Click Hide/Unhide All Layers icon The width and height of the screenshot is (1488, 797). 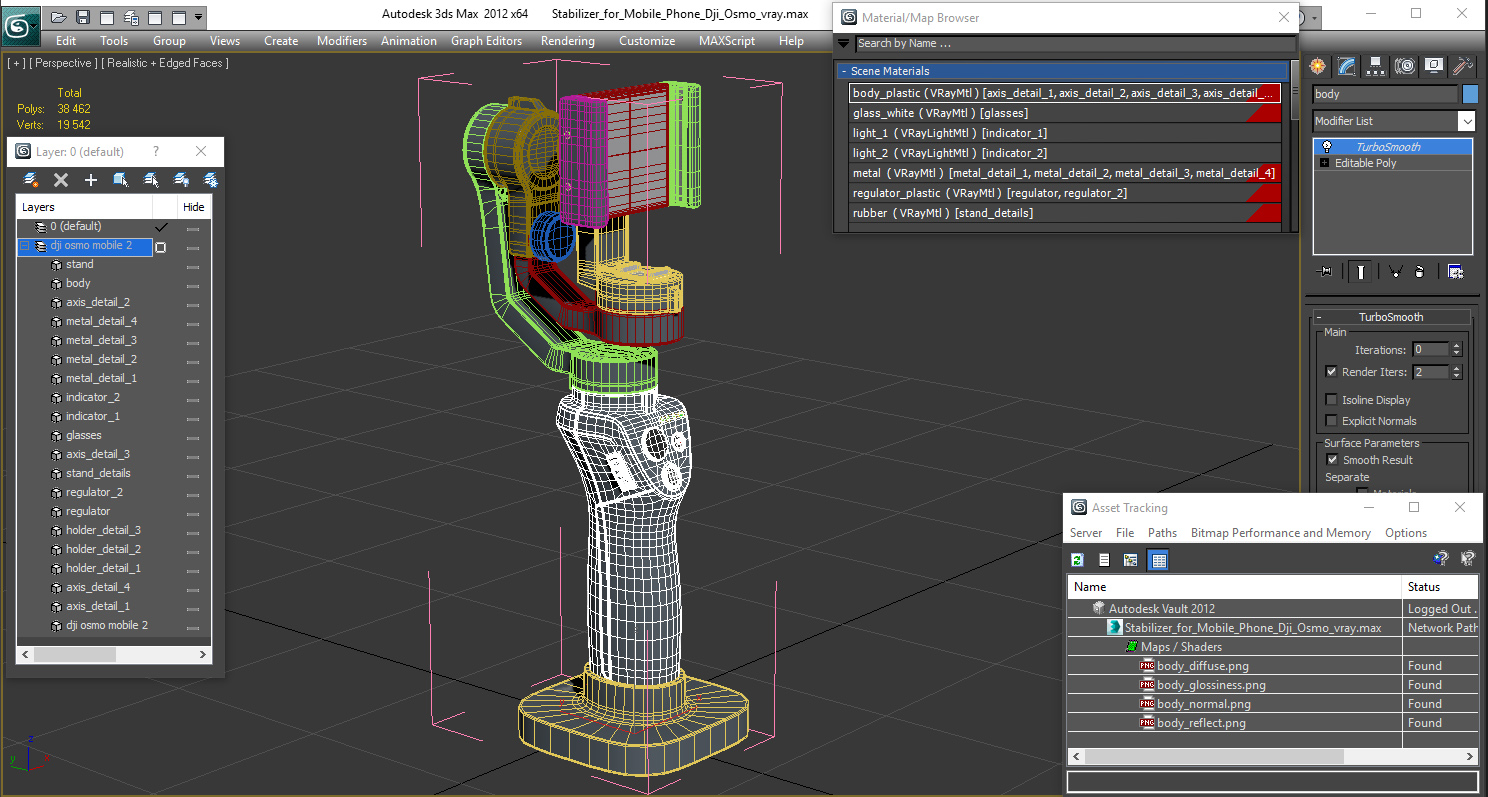point(181,180)
